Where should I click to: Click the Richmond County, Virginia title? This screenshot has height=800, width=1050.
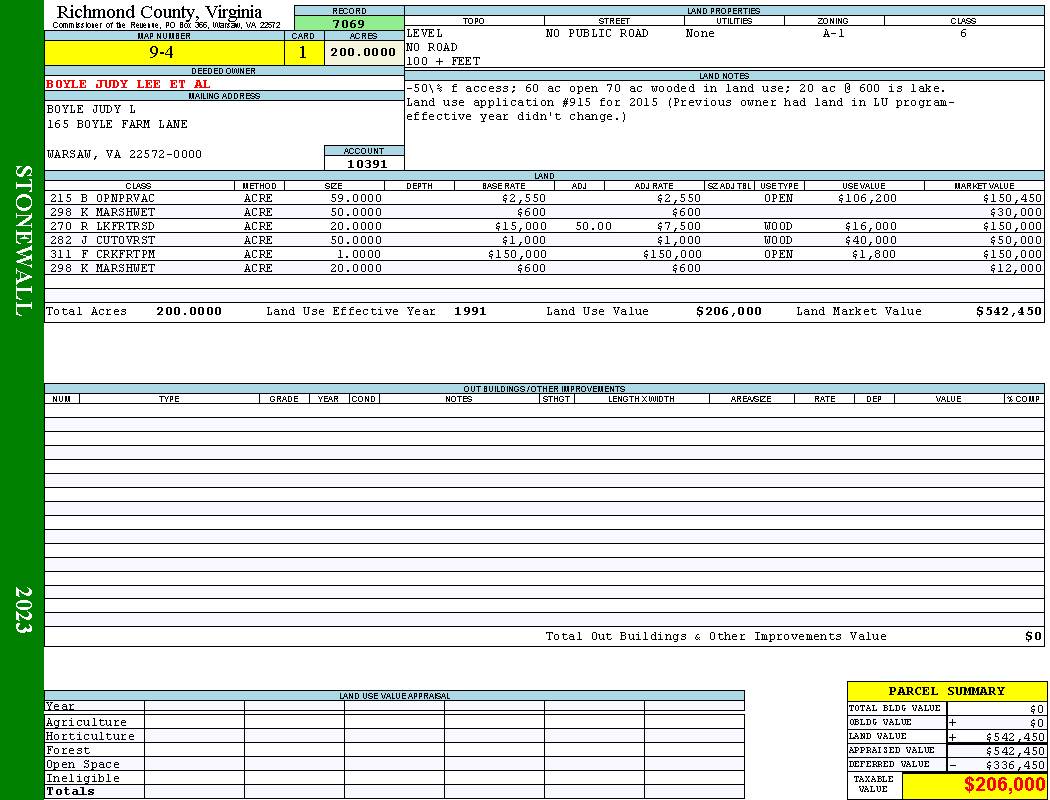[159, 12]
